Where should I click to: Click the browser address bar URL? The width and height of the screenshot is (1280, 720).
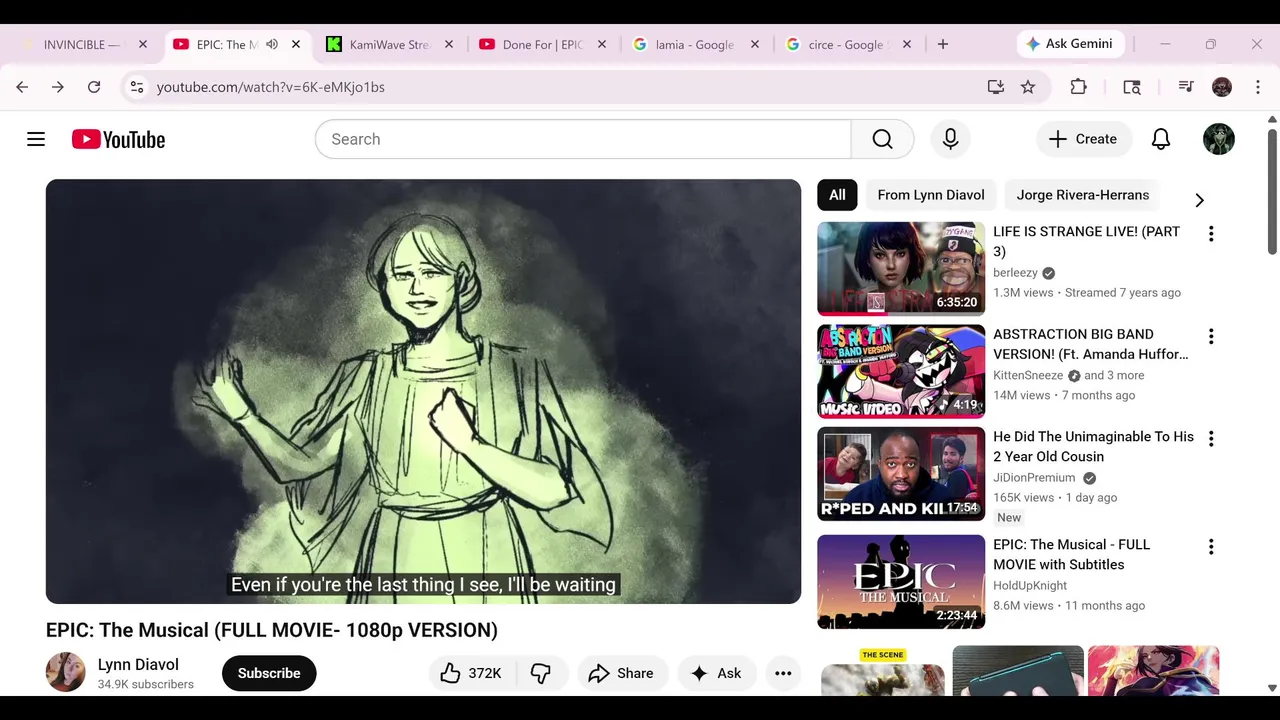click(x=271, y=87)
